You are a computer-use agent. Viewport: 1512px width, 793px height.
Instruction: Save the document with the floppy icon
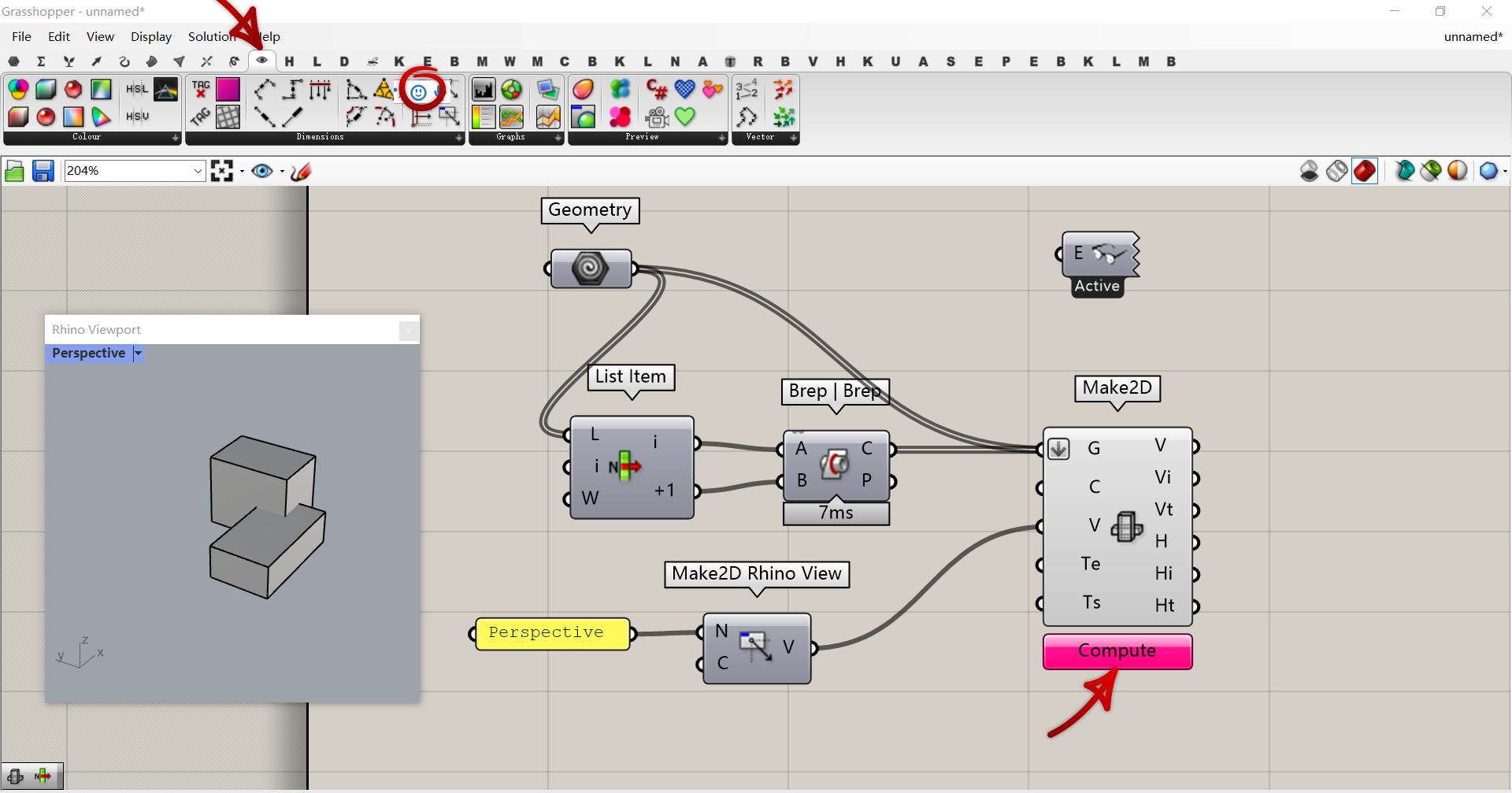(43, 171)
